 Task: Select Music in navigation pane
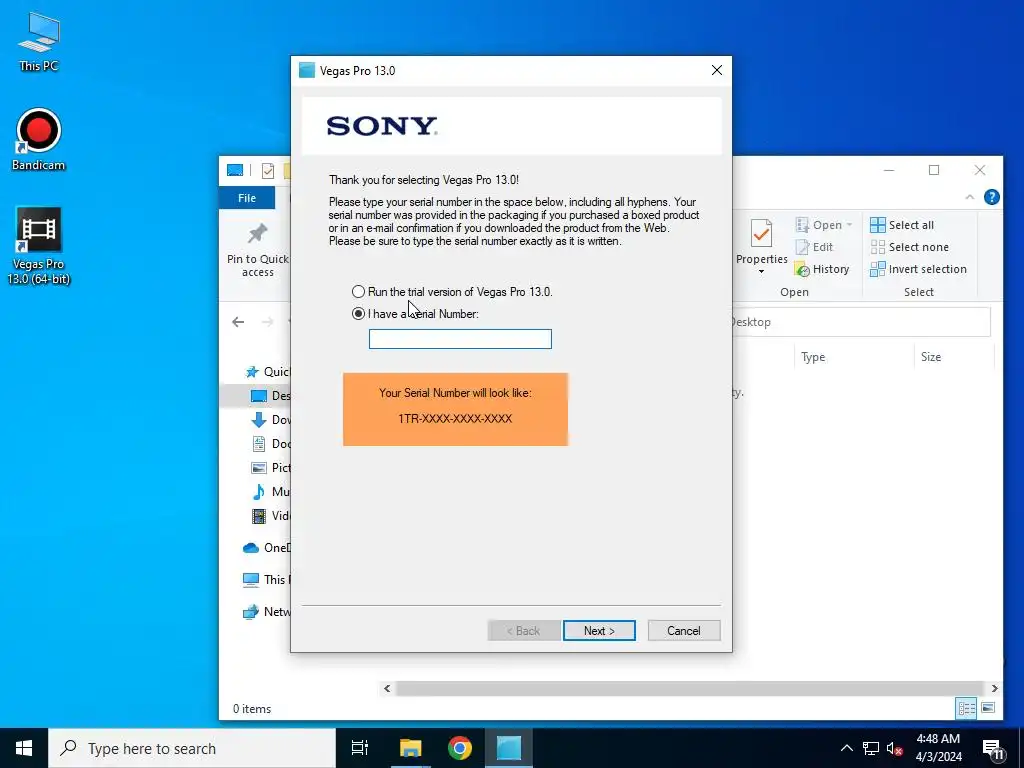pyautogui.click(x=270, y=492)
